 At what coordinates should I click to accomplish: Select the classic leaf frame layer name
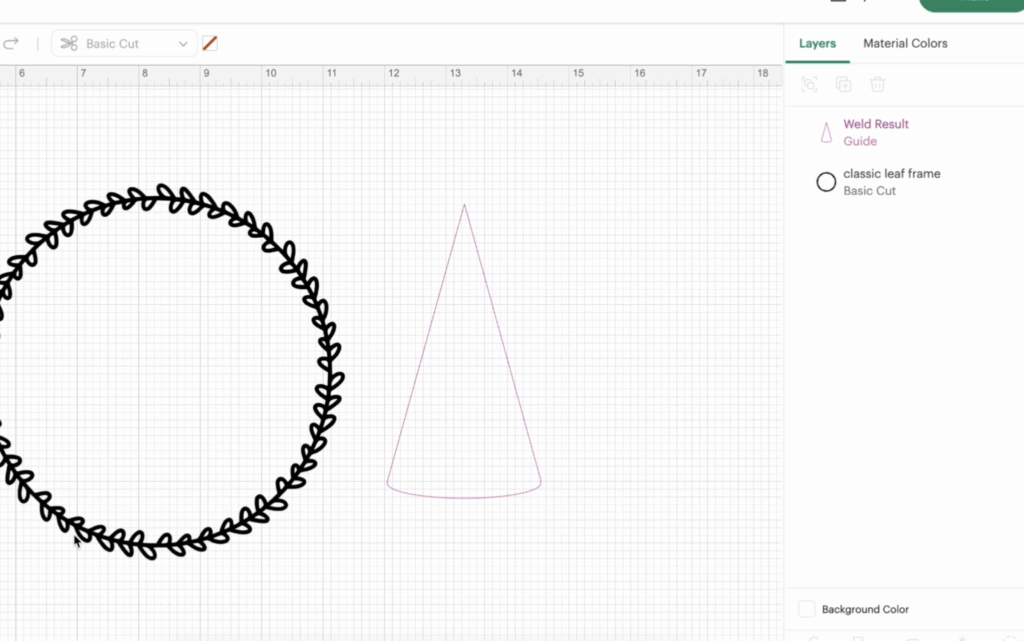pos(891,174)
